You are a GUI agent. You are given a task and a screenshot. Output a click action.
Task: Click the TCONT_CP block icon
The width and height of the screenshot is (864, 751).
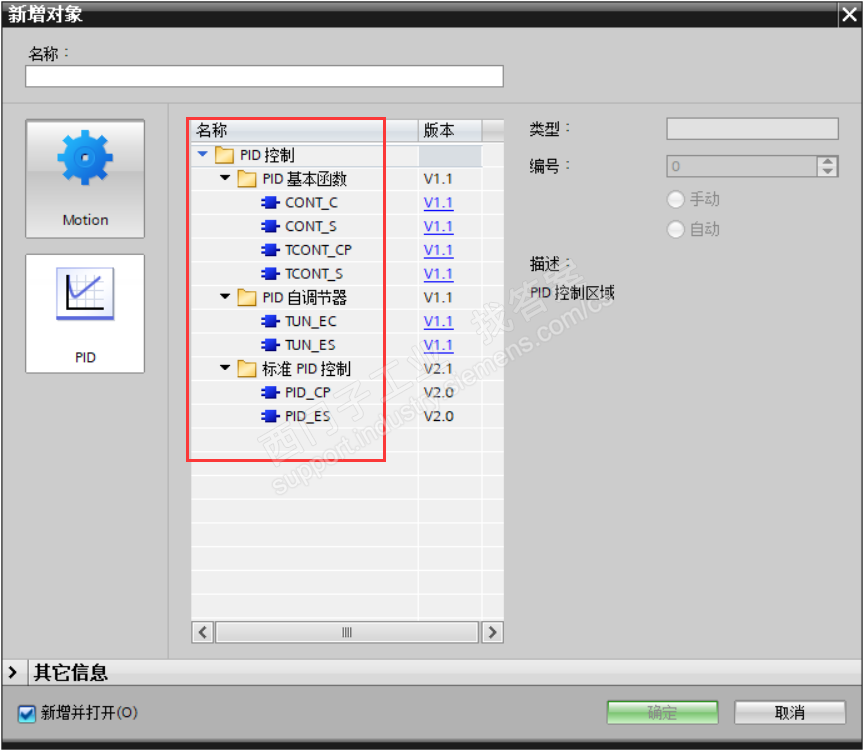coord(270,250)
